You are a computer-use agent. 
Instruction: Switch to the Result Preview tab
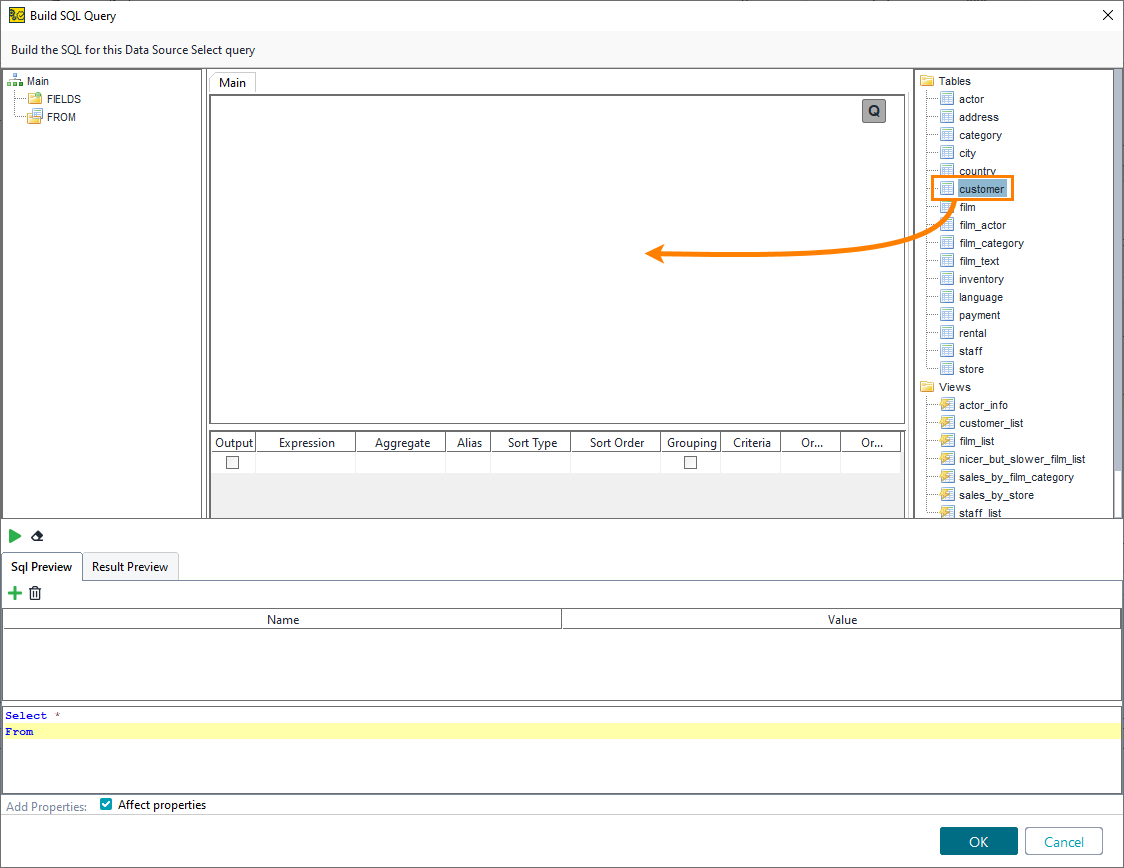tap(130, 567)
